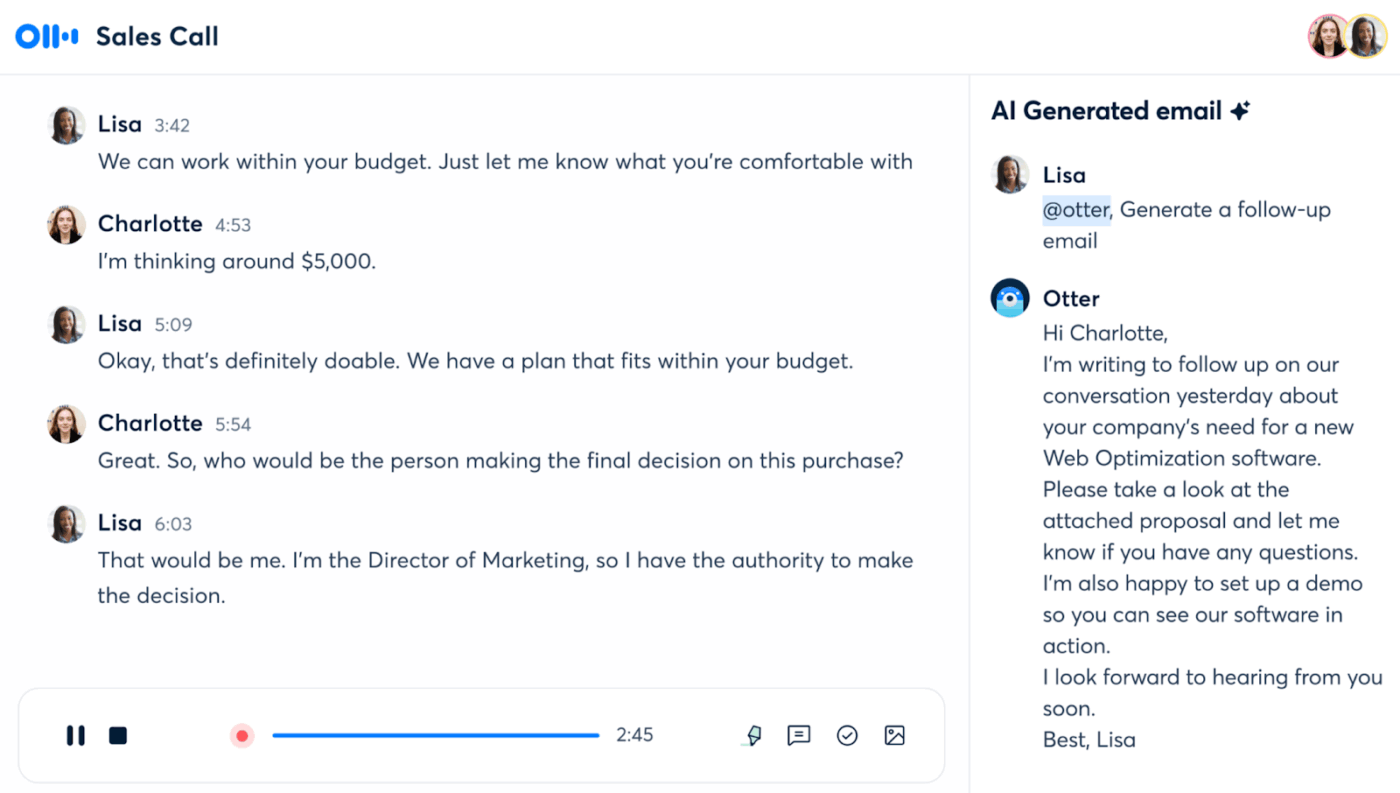Click the playback progress bar
The image size is (1400, 793).
(x=435, y=734)
